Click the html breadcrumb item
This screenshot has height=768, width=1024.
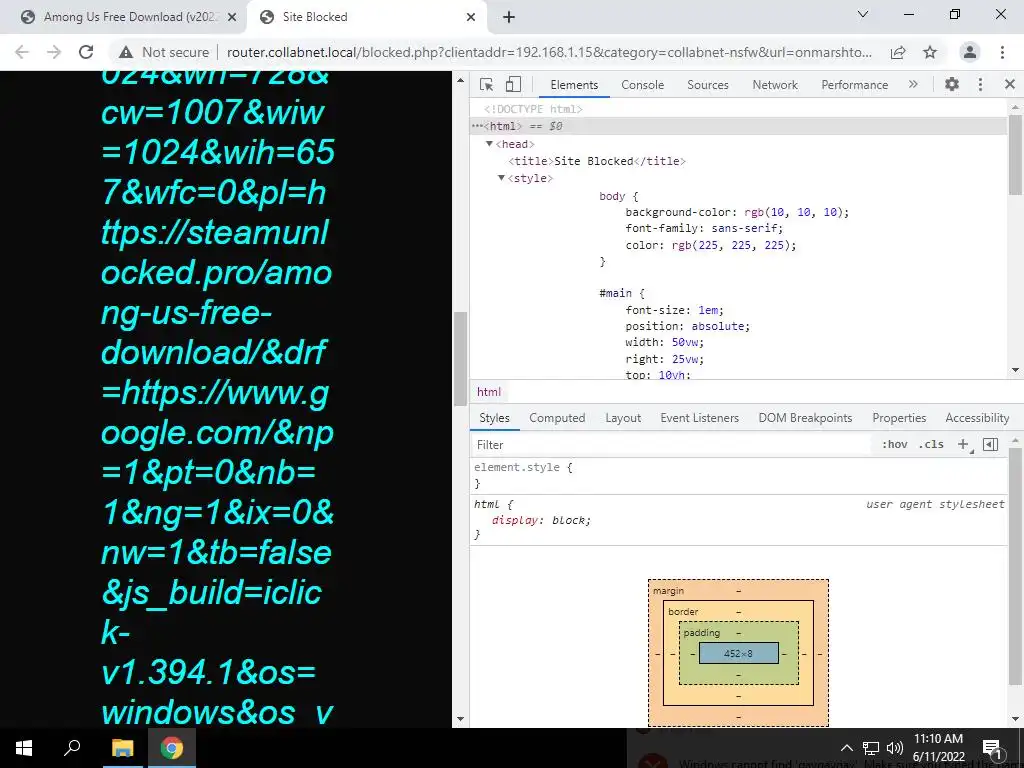point(488,392)
